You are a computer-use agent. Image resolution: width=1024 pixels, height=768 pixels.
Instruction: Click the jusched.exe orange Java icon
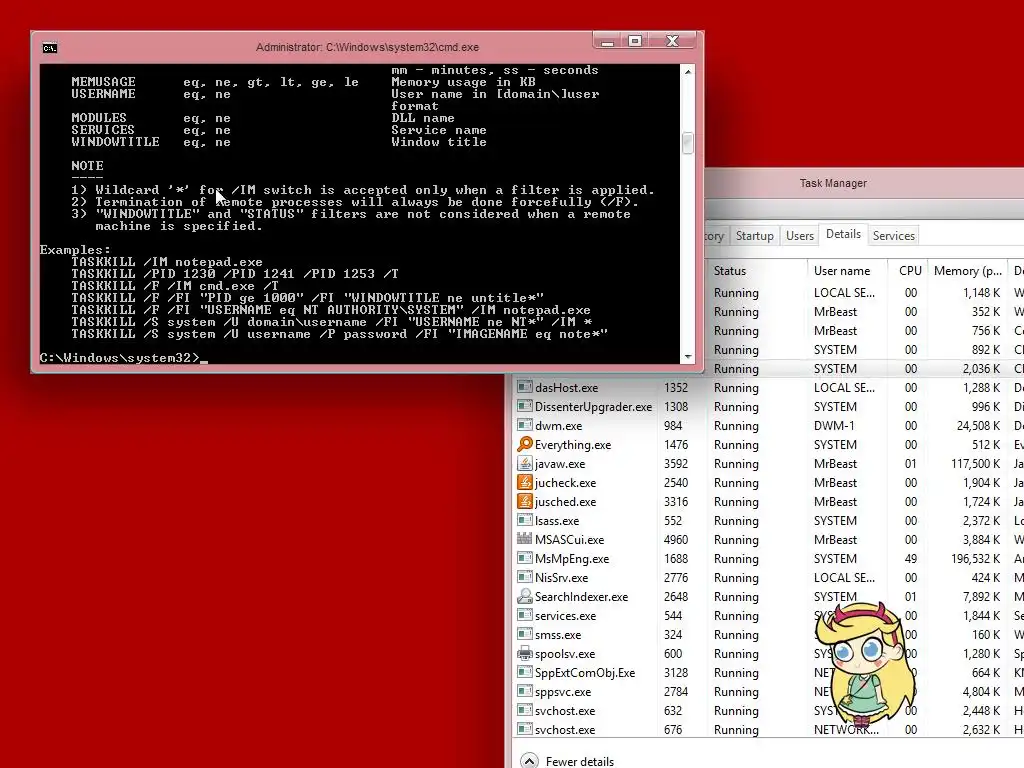tap(524, 501)
